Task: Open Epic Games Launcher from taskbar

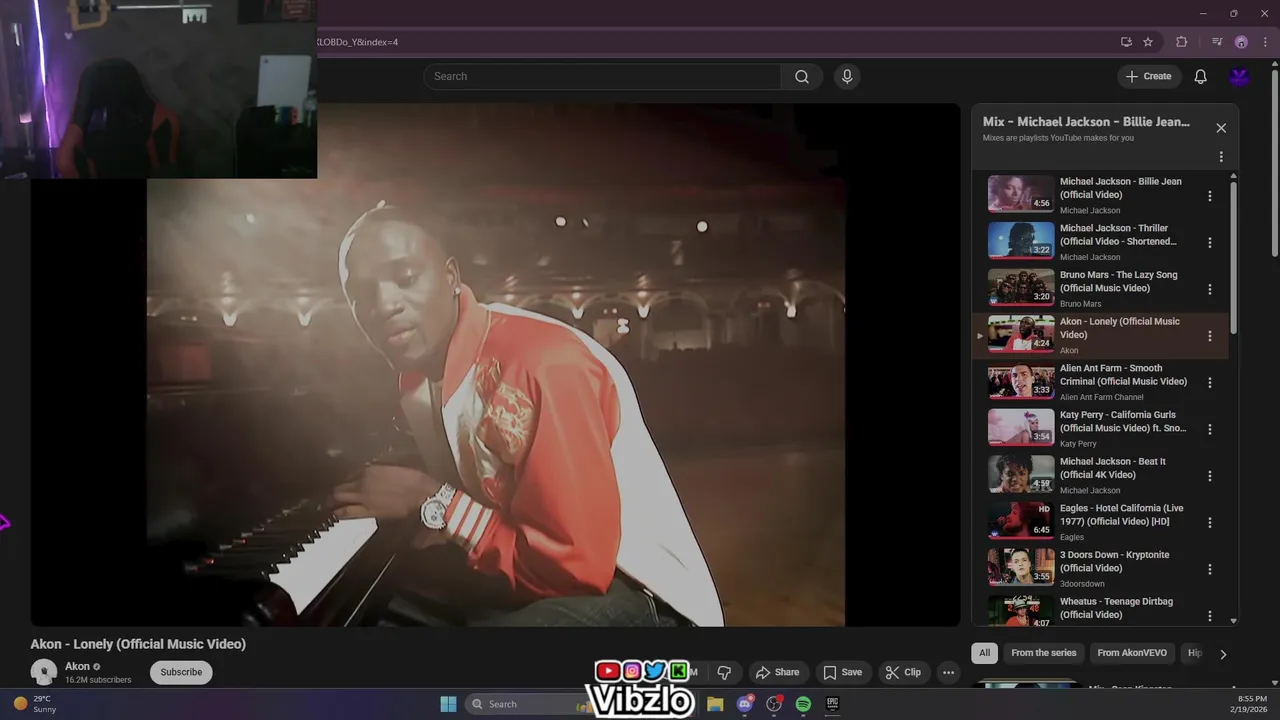Action: click(x=832, y=704)
